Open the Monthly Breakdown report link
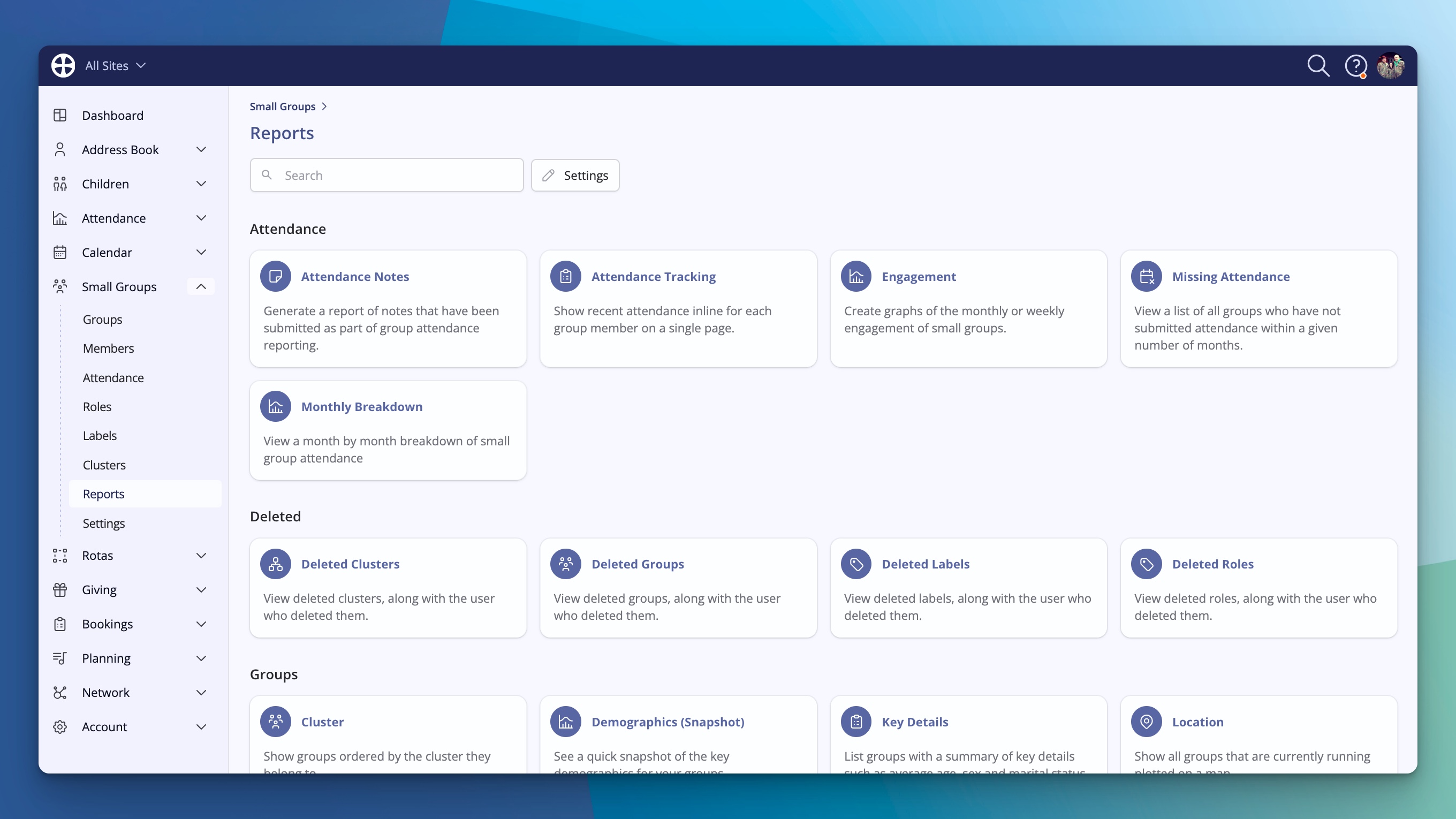Screen dimensions: 1456x819 (x=362, y=406)
